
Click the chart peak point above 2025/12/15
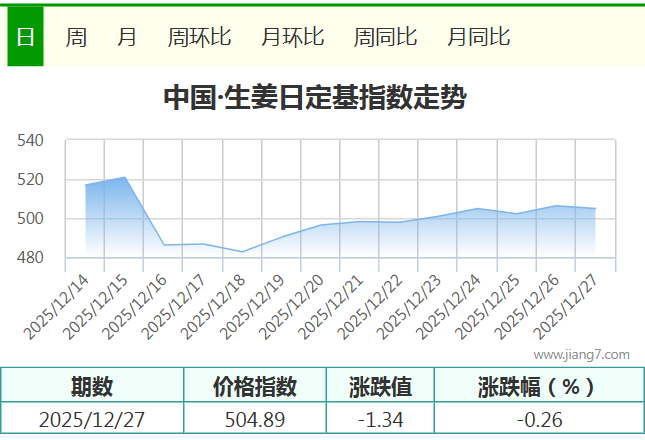pos(125,178)
